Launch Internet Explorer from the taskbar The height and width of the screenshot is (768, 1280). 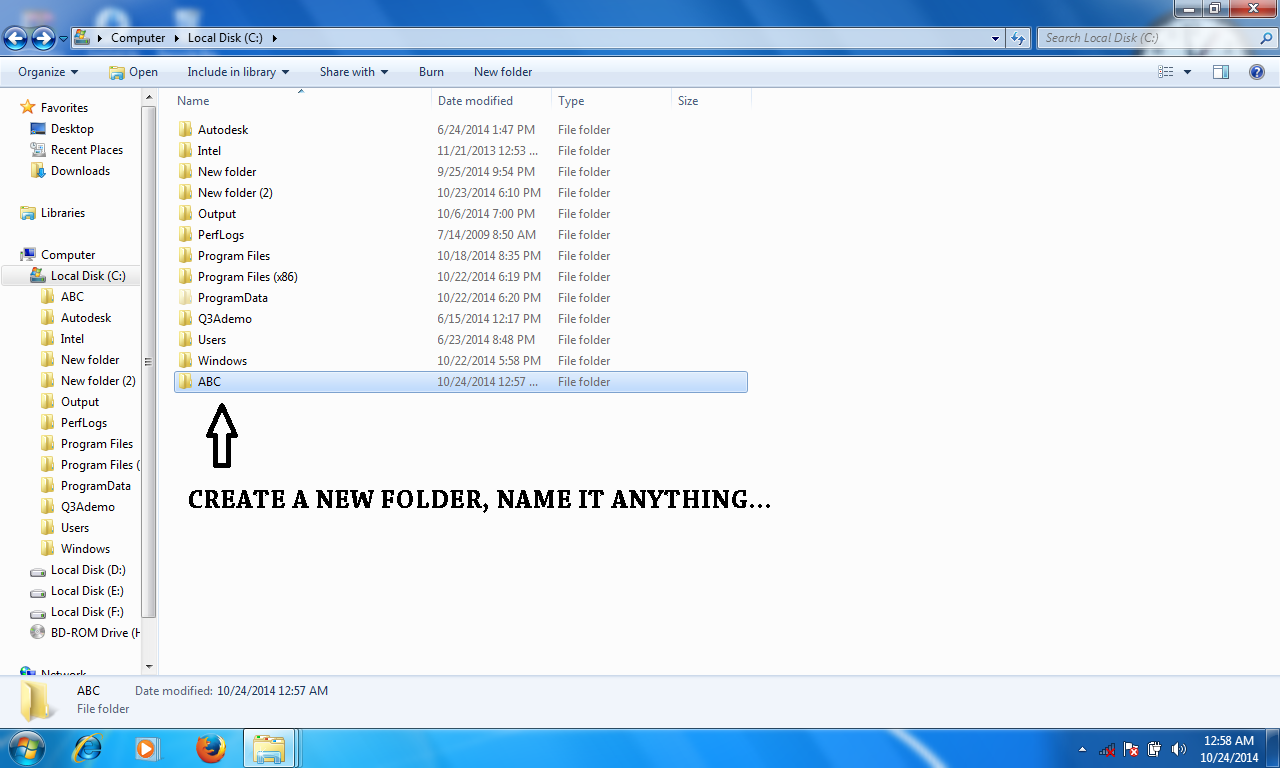coord(90,748)
